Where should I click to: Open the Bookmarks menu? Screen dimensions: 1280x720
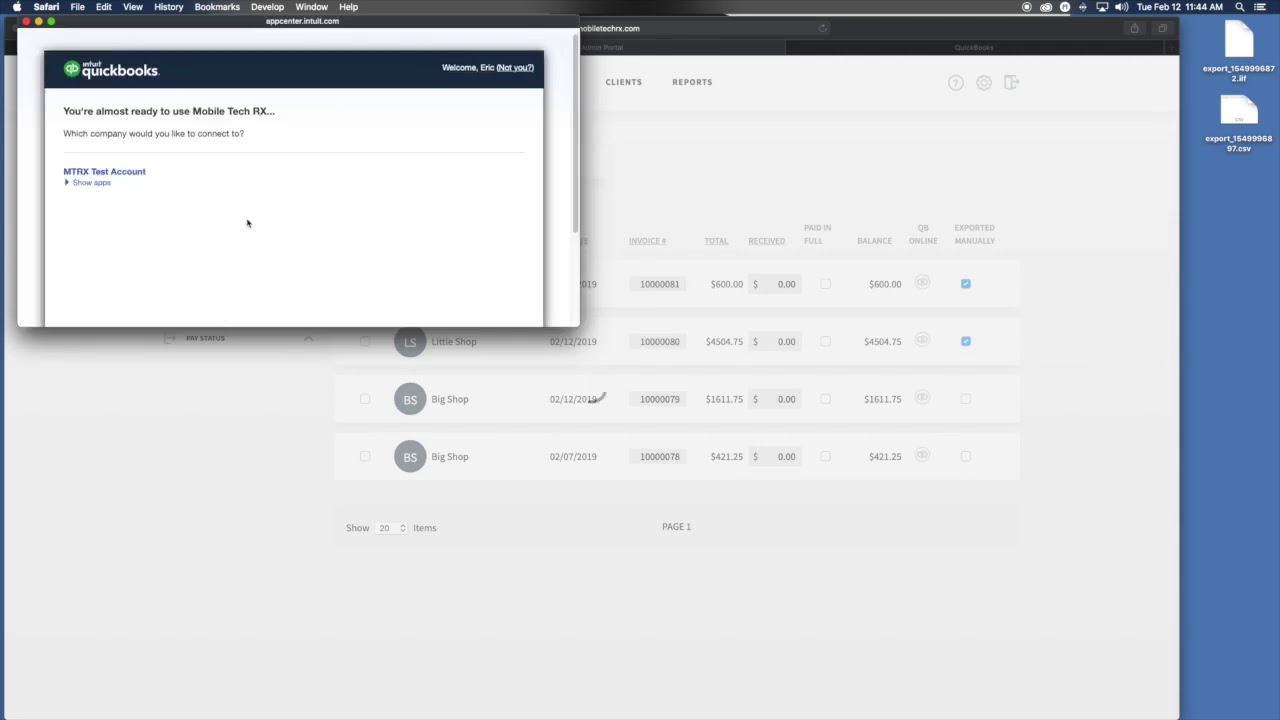click(x=217, y=7)
